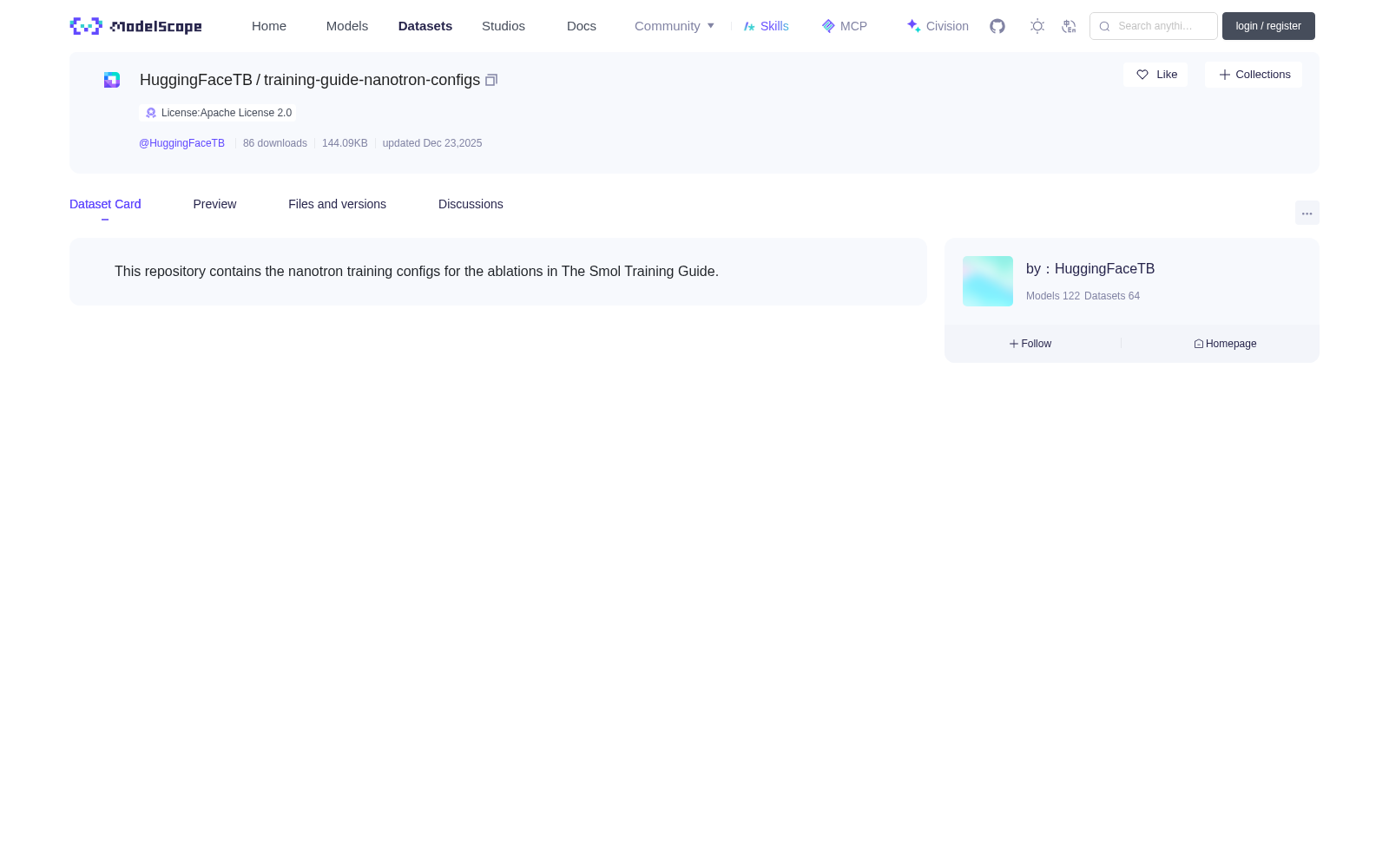Image resolution: width=1389 pixels, height=868 pixels.
Task: Focus the search anything input field
Action: click(x=1154, y=26)
